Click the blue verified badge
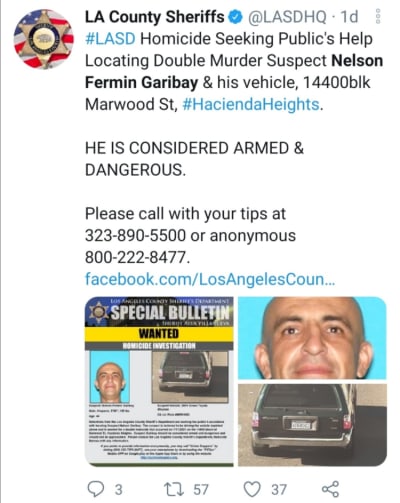Viewport: 400px width, 503px height. pos(236,17)
